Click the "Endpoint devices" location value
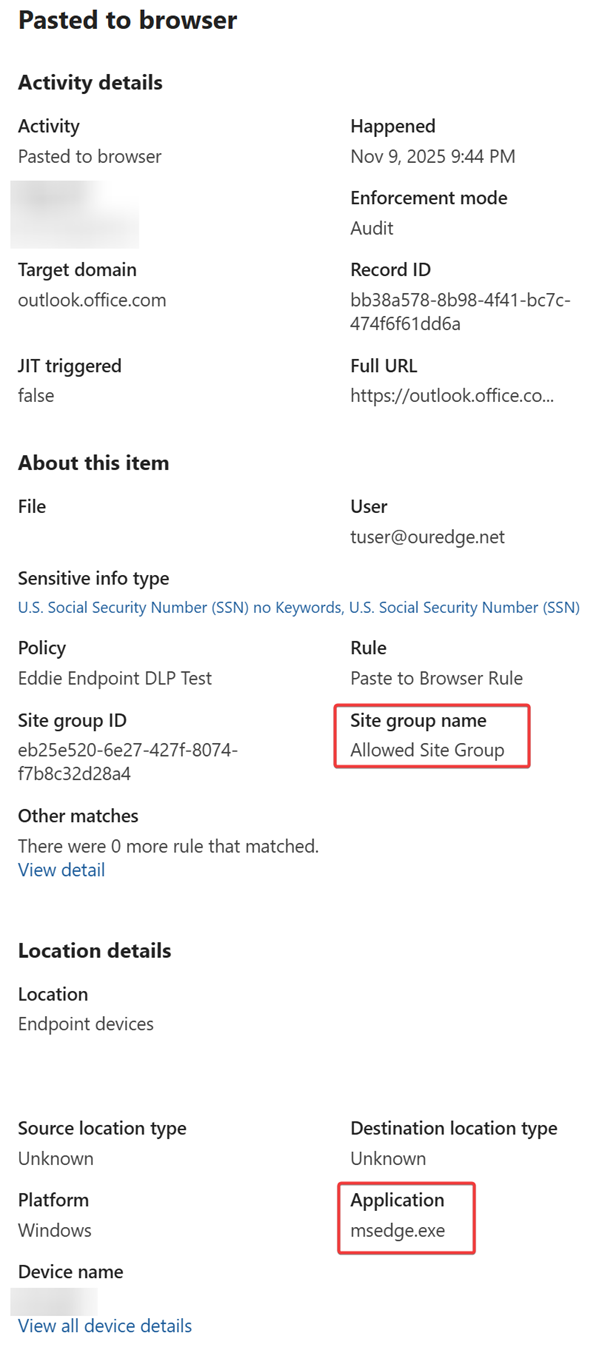 pyautogui.click(x=86, y=1024)
